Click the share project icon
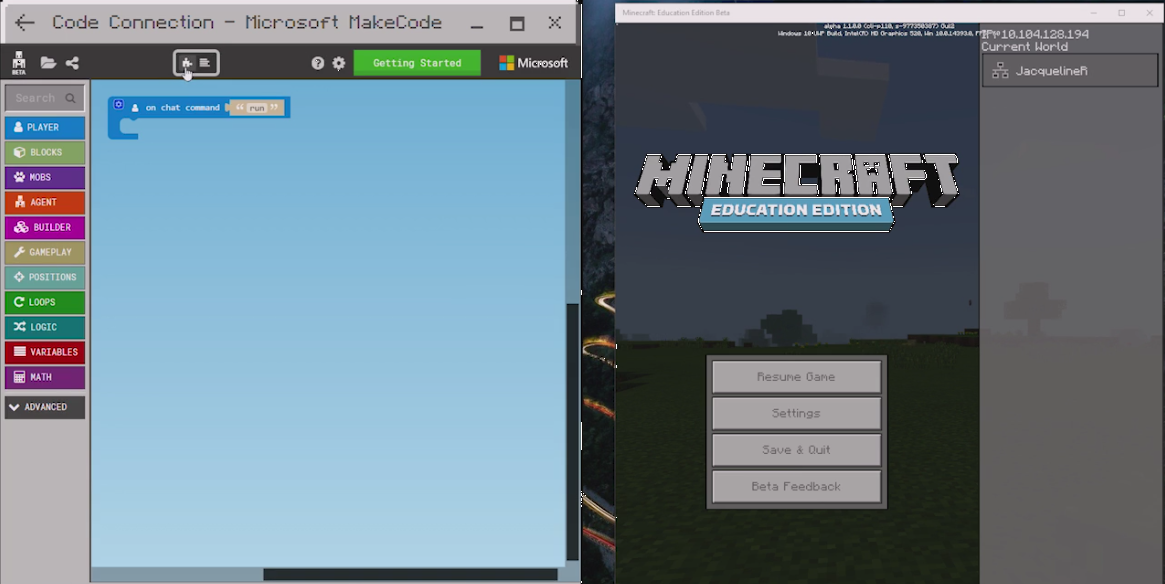Viewport: 1165px width, 584px height. point(72,63)
